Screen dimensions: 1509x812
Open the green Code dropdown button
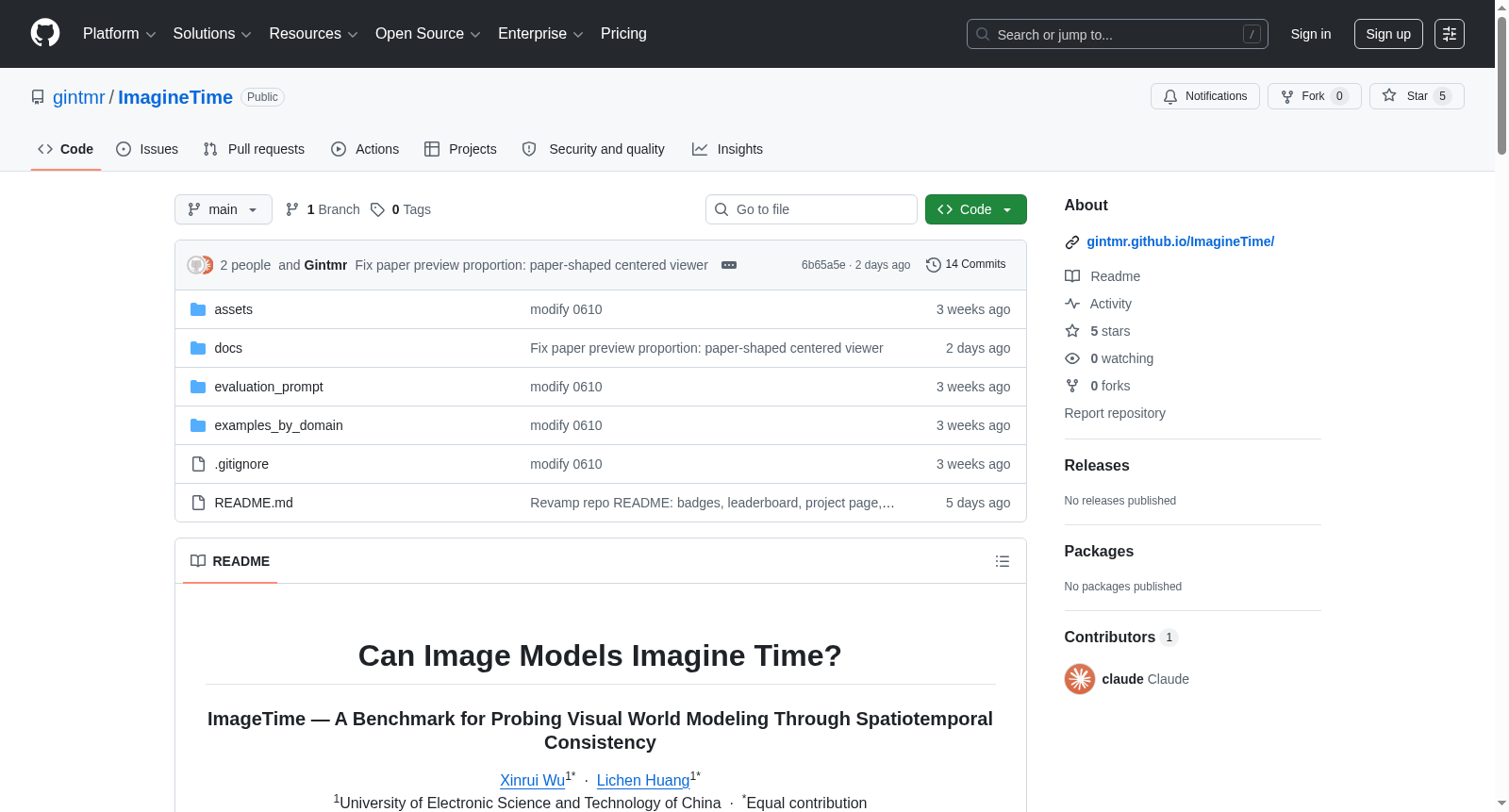976,209
